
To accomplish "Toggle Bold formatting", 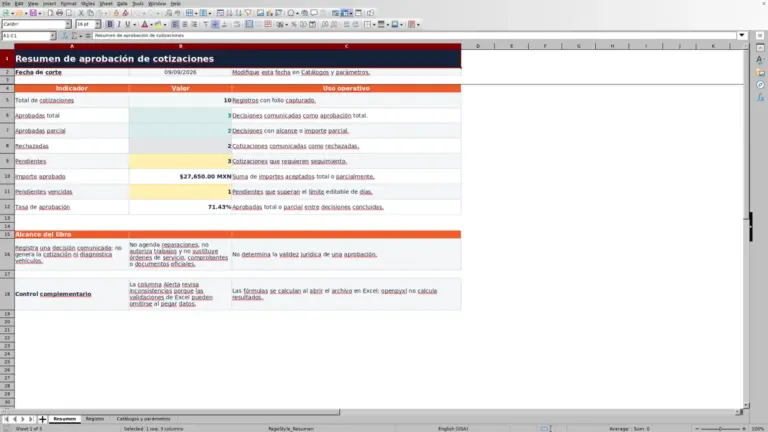I will pyautogui.click(x=110, y=24).
